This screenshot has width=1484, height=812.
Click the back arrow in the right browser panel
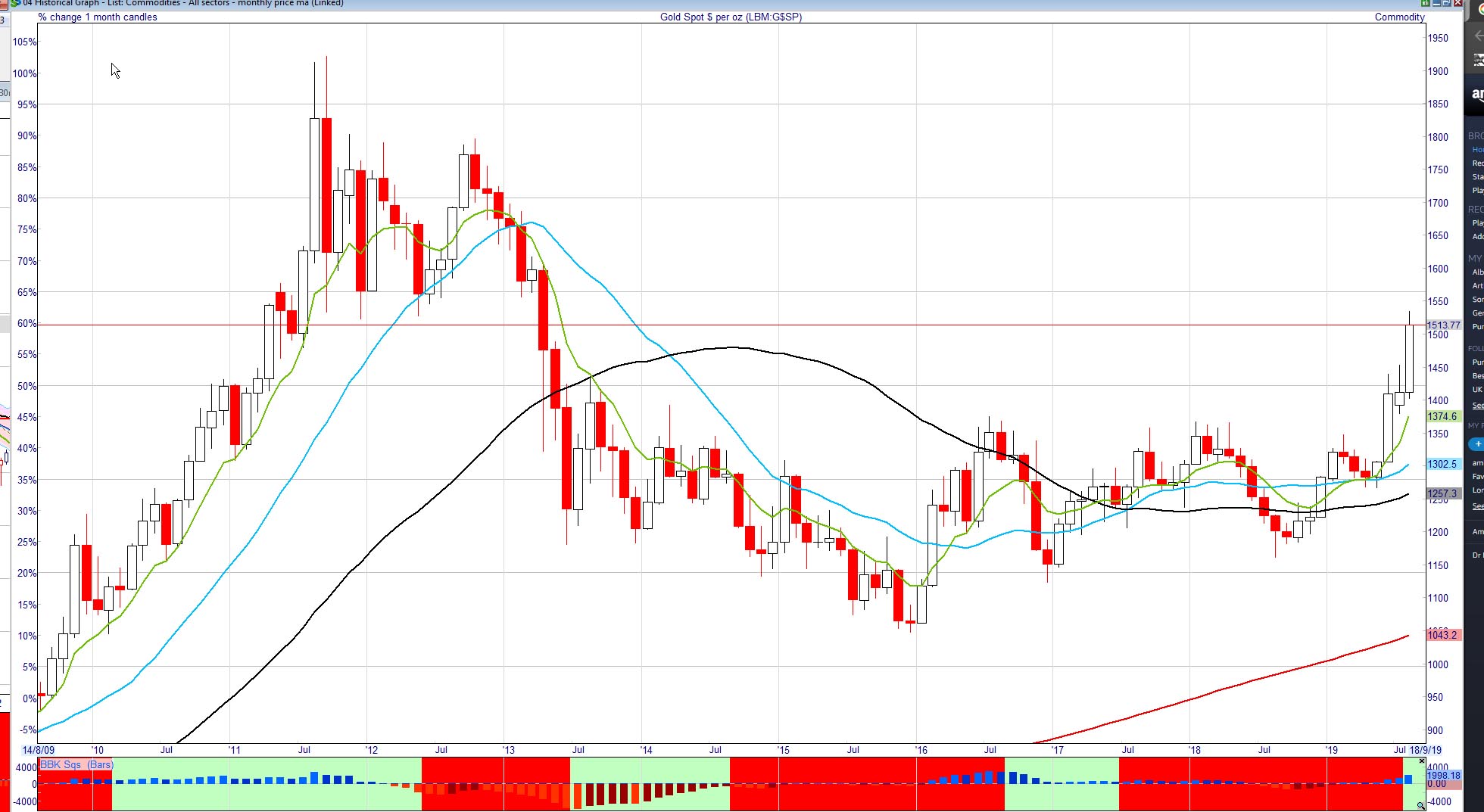(1478, 36)
